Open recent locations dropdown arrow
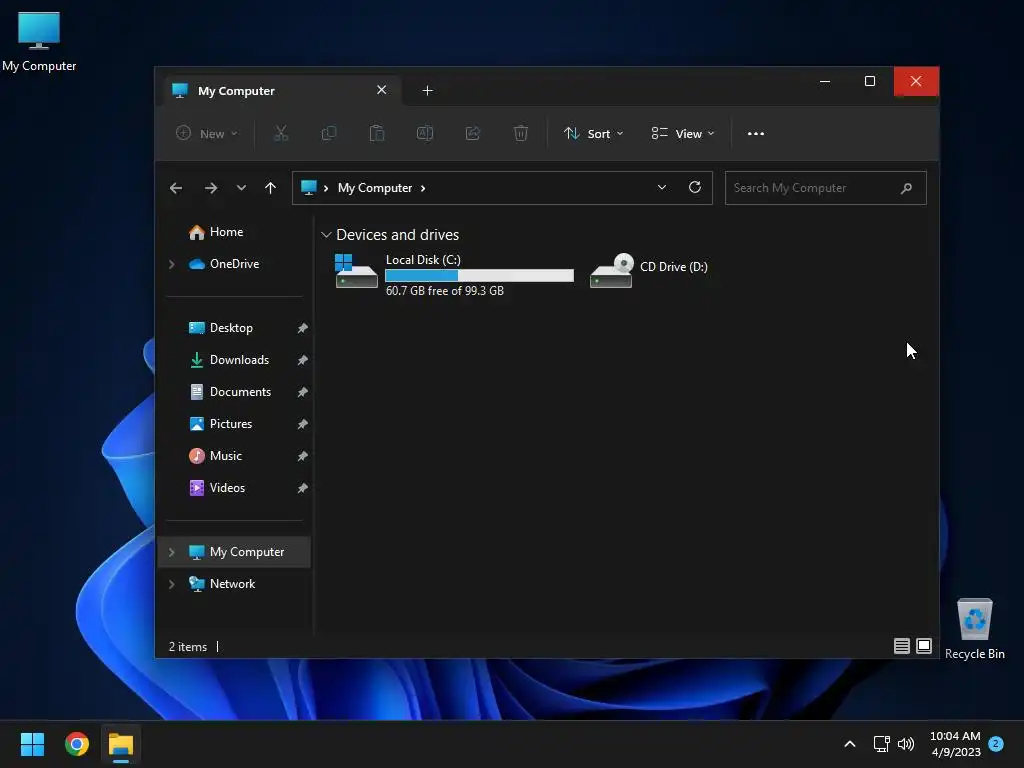Viewport: 1024px width, 768px height. 241,188
